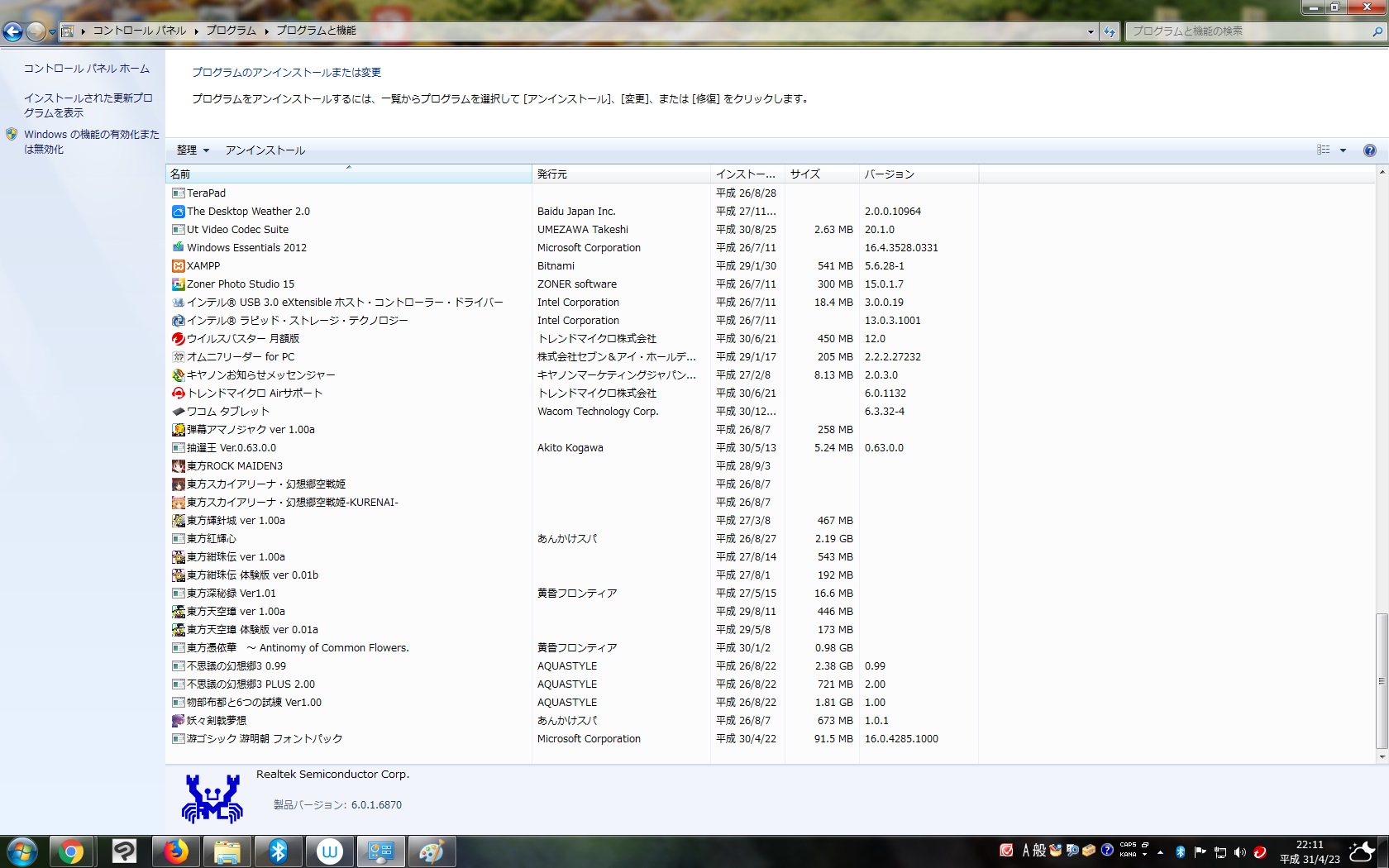Viewport: 1389px width, 868px height.
Task: Click the vertical scrollbar down arrow
Action: [1382, 756]
